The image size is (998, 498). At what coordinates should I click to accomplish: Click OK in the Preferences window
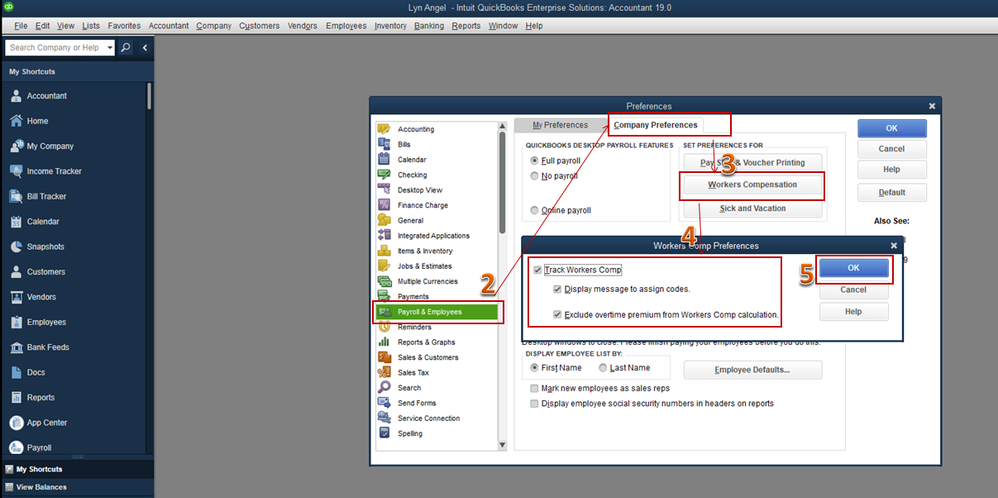tap(892, 129)
